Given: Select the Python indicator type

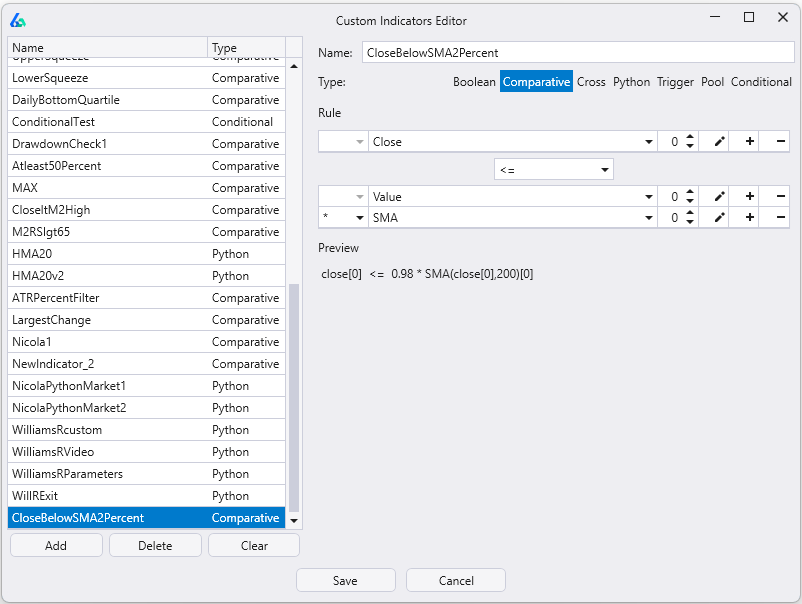Looking at the screenshot, I should click(x=631, y=82).
